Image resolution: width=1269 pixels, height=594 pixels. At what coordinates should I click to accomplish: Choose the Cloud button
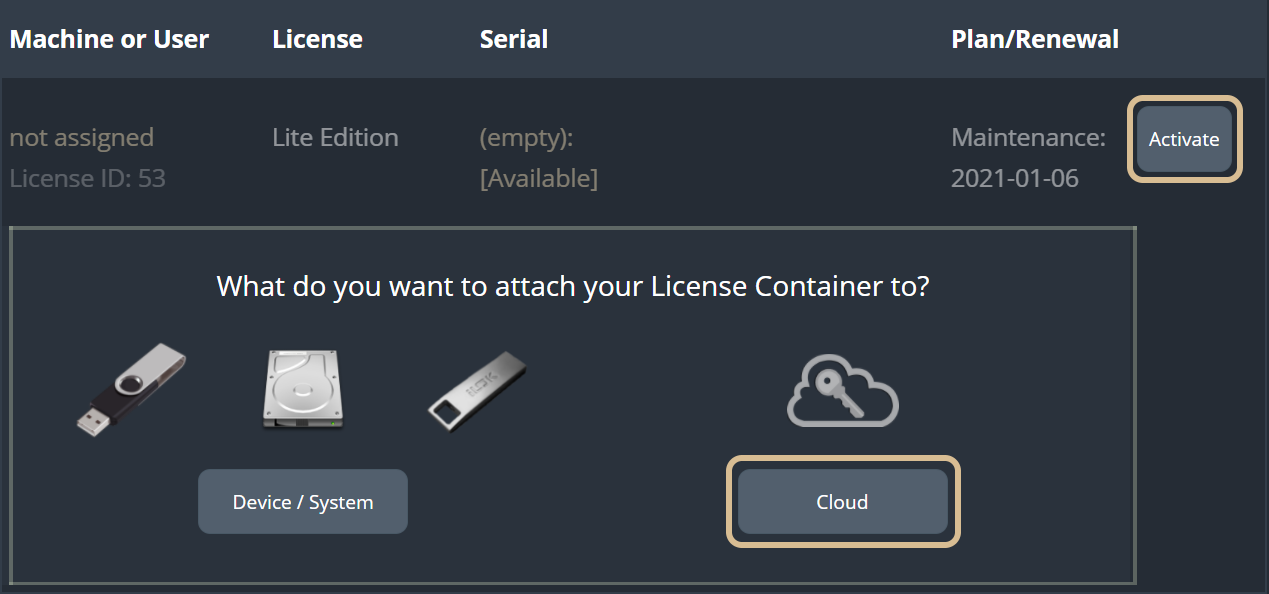pos(842,501)
